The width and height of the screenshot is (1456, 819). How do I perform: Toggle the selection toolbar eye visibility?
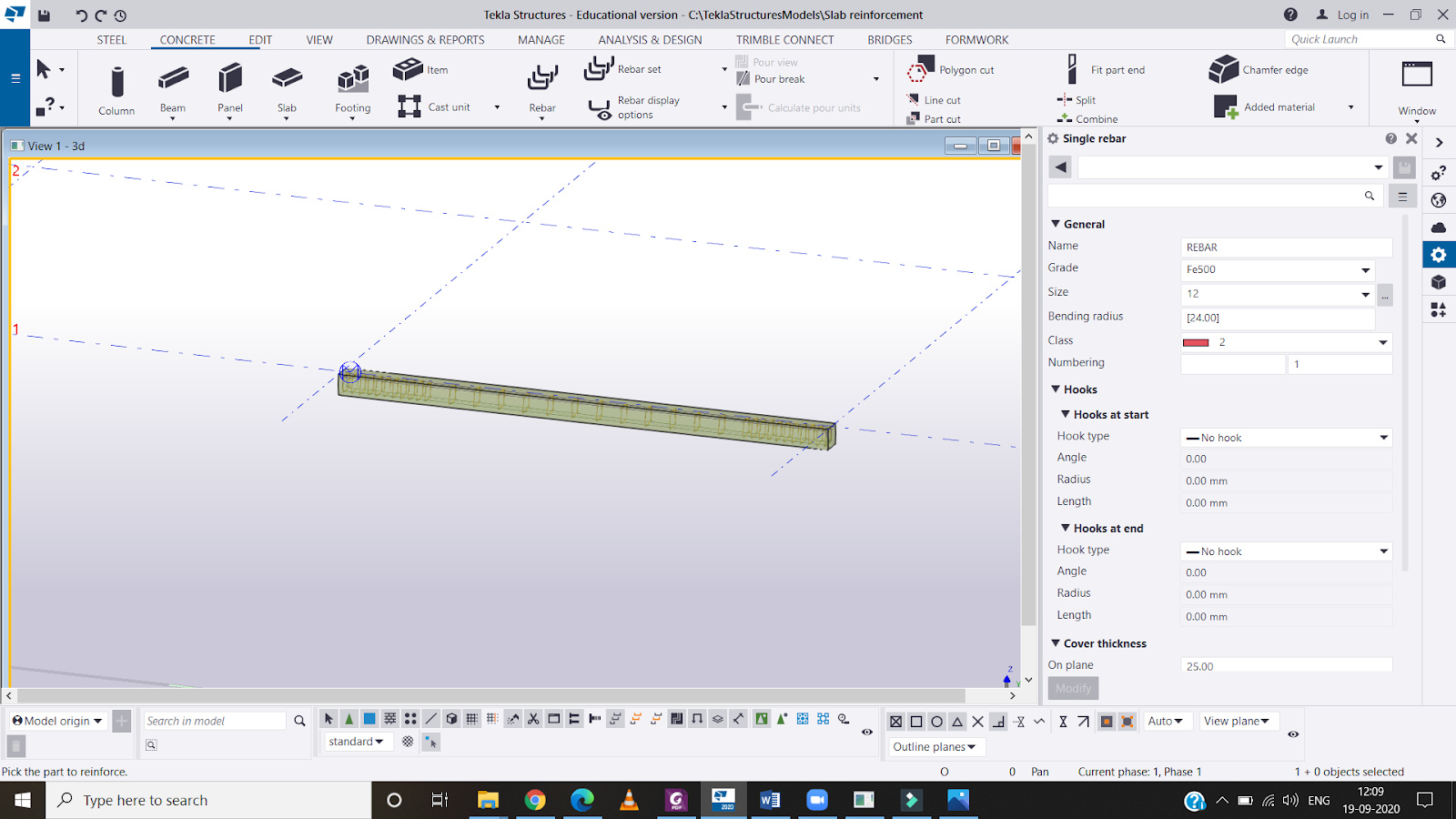pyautogui.click(x=867, y=732)
